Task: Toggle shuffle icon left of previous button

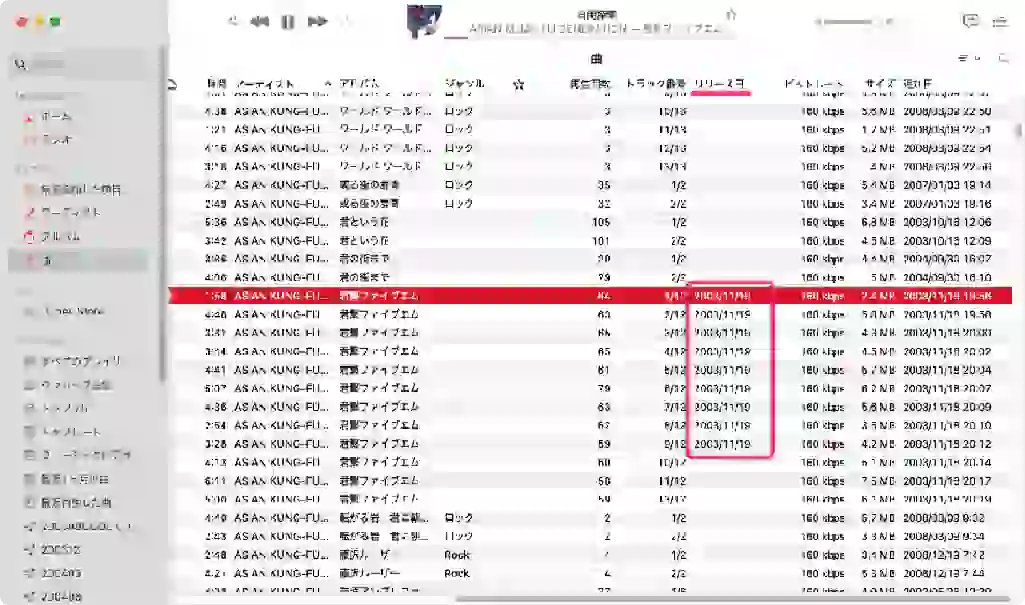Action: 233,22
